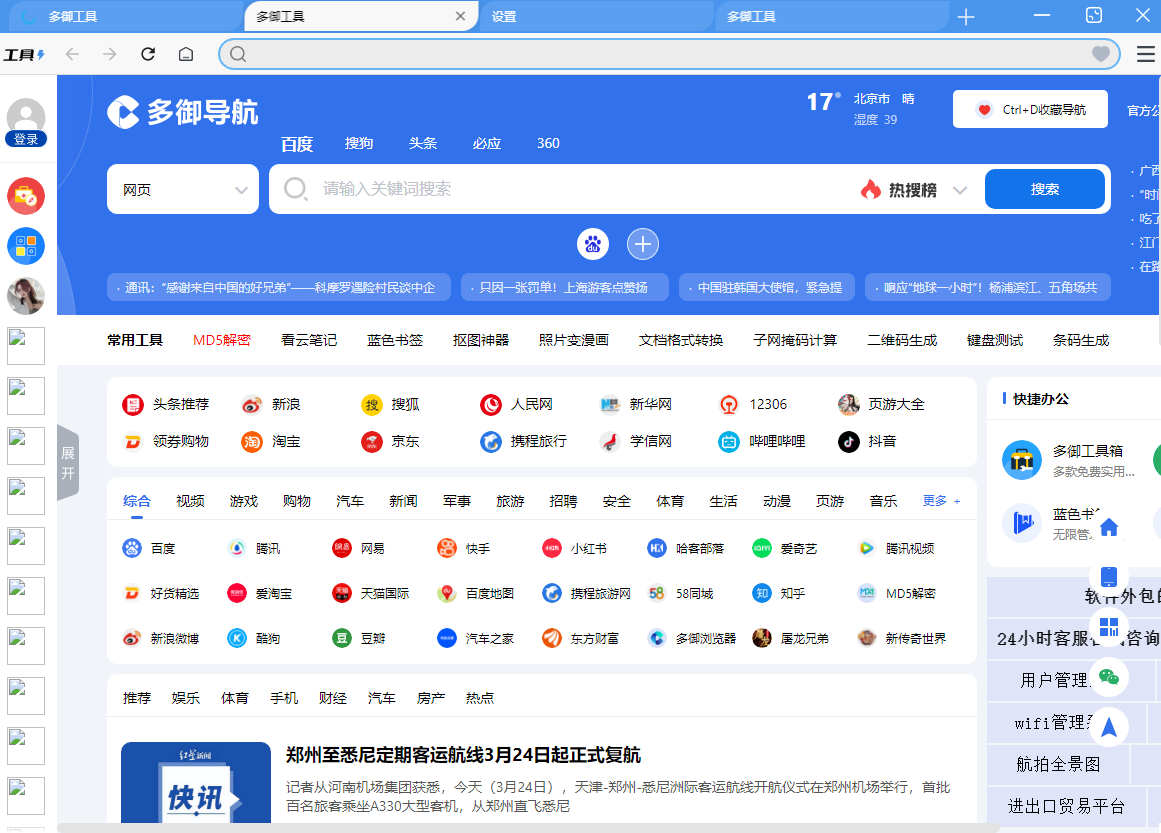Click the plus icon to add search engine

pos(643,244)
